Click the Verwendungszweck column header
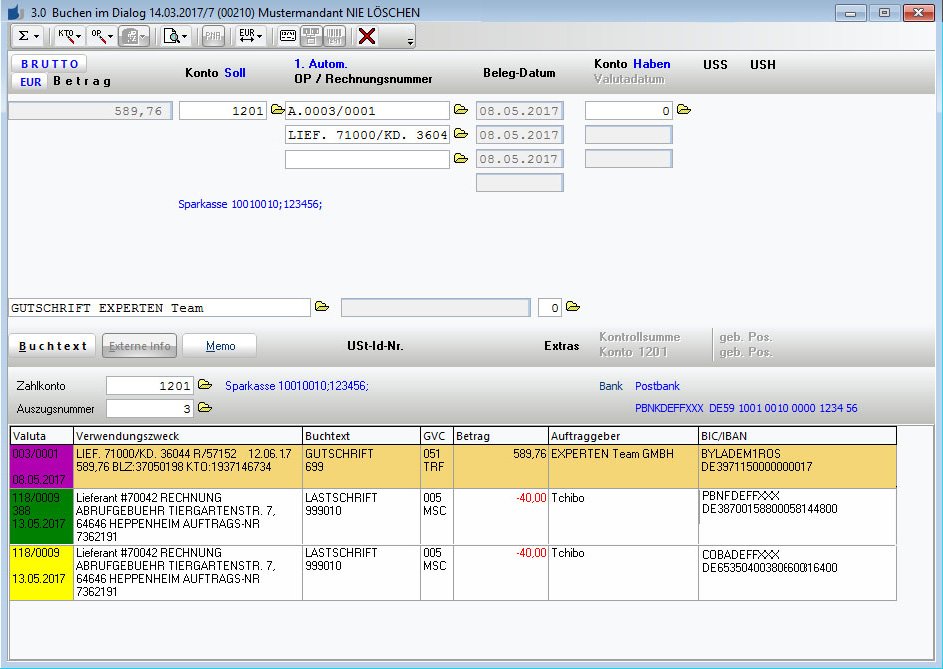Image resolution: width=943 pixels, height=669 pixels. point(188,436)
